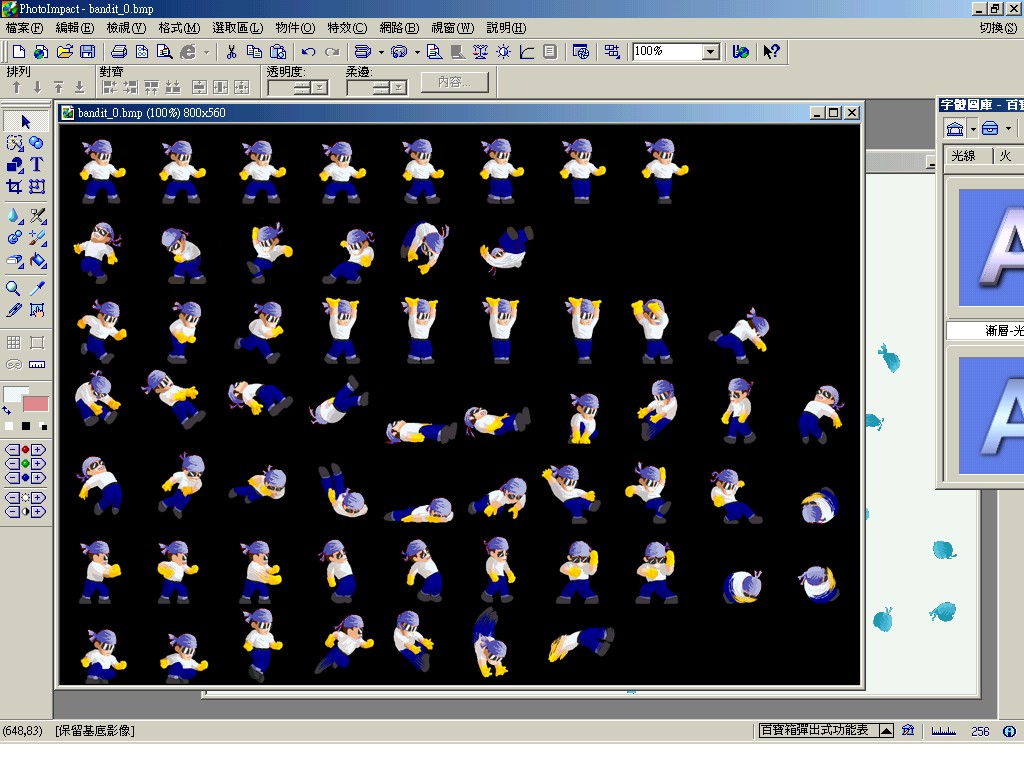
Task: Send object to bottom arrow
Action: (x=80, y=88)
